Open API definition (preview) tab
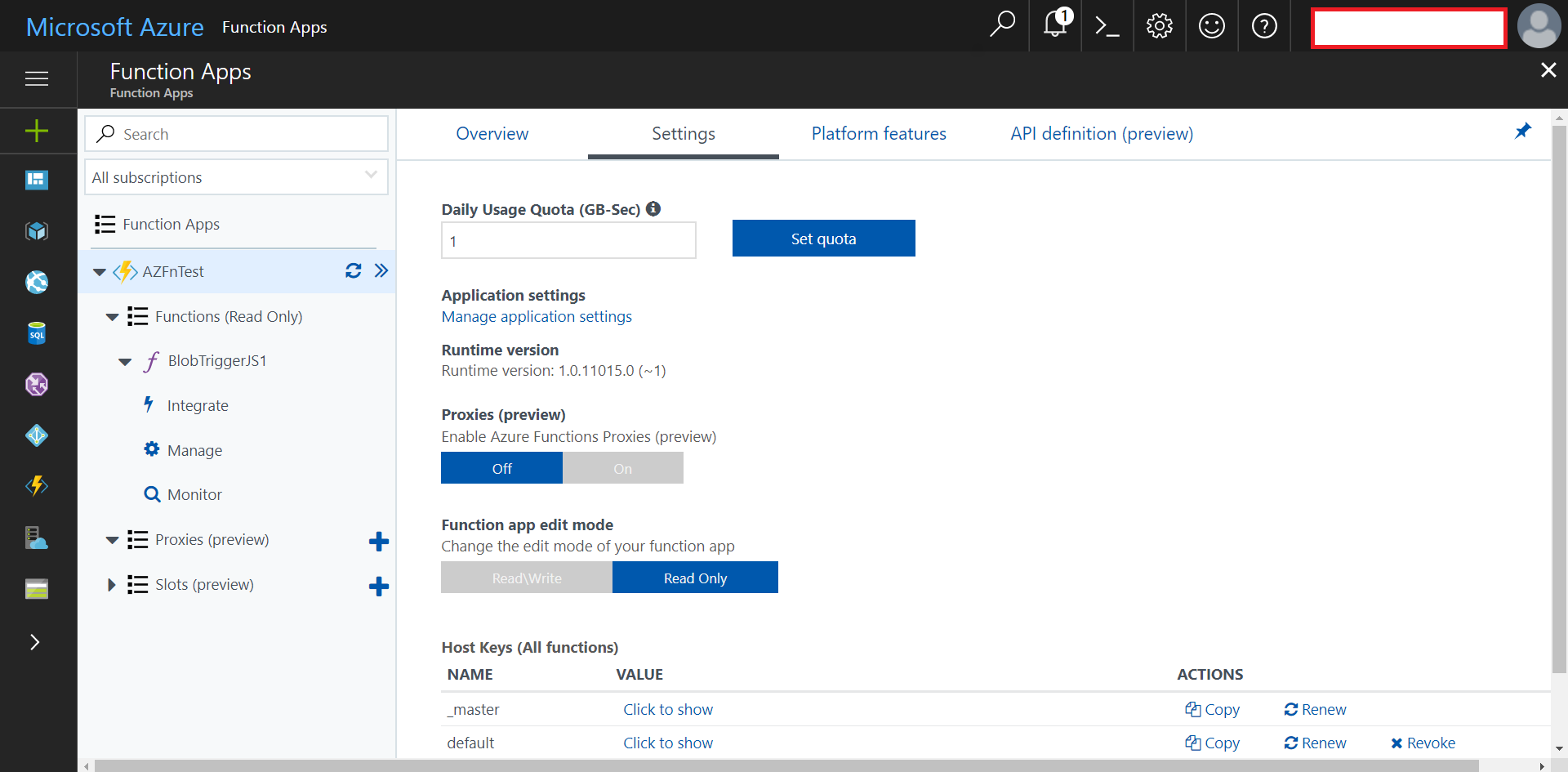The image size is (1568, 772). (1102, 133)
